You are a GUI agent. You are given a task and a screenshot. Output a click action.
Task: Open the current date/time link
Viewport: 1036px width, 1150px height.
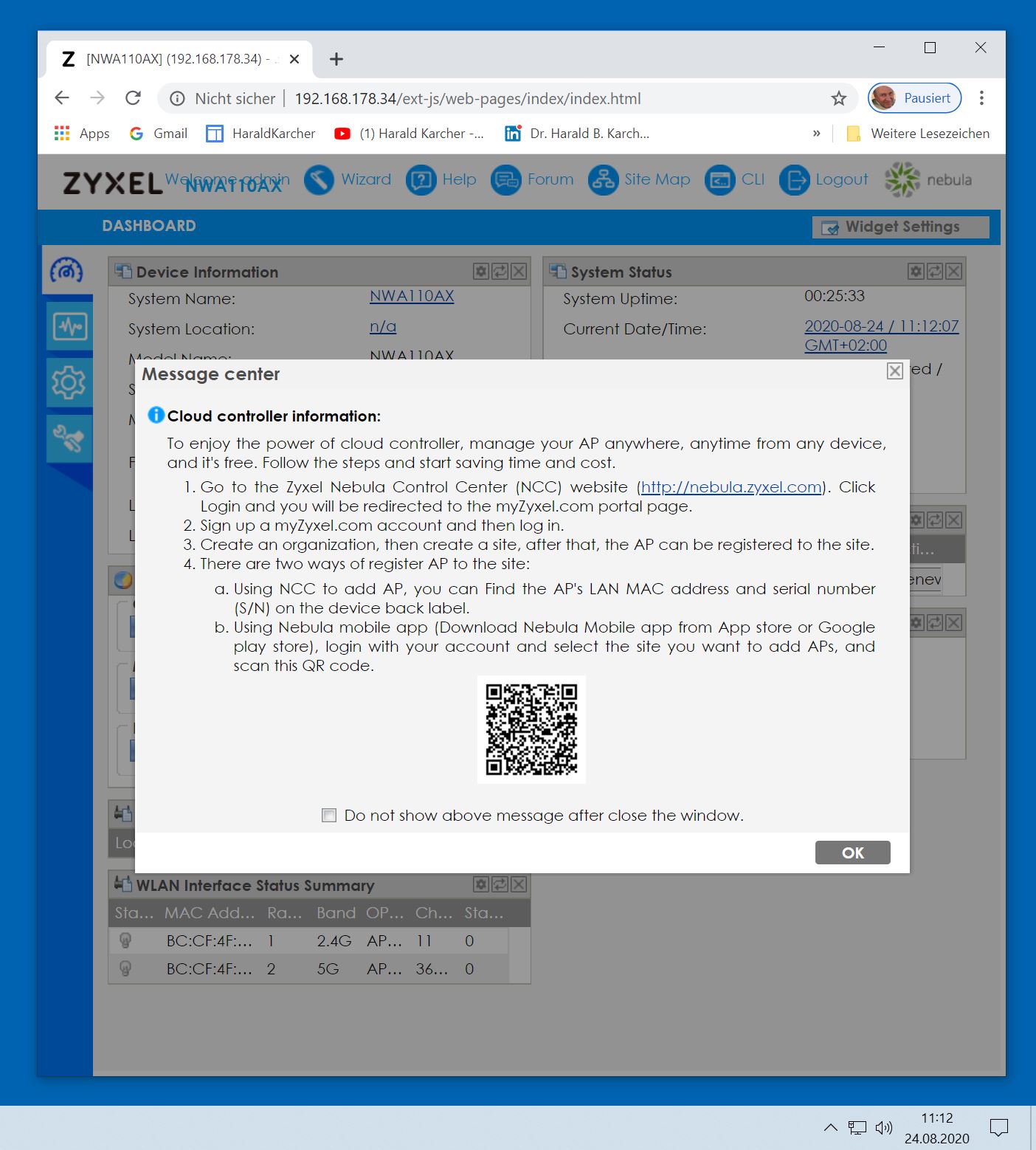[882, 335]
